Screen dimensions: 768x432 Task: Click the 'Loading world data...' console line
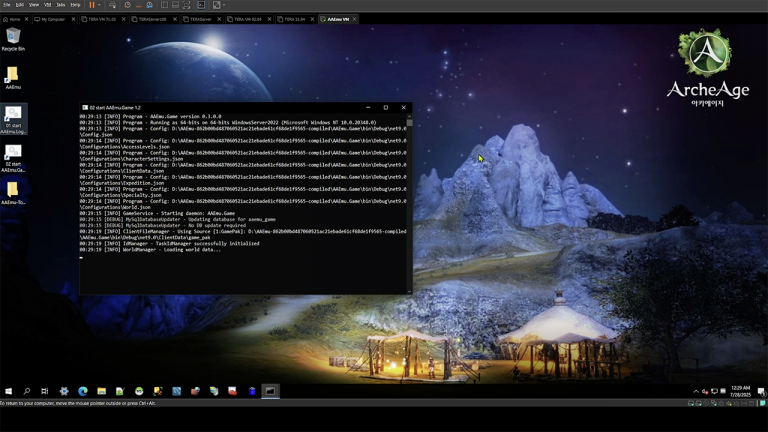(x=150, y=250)
